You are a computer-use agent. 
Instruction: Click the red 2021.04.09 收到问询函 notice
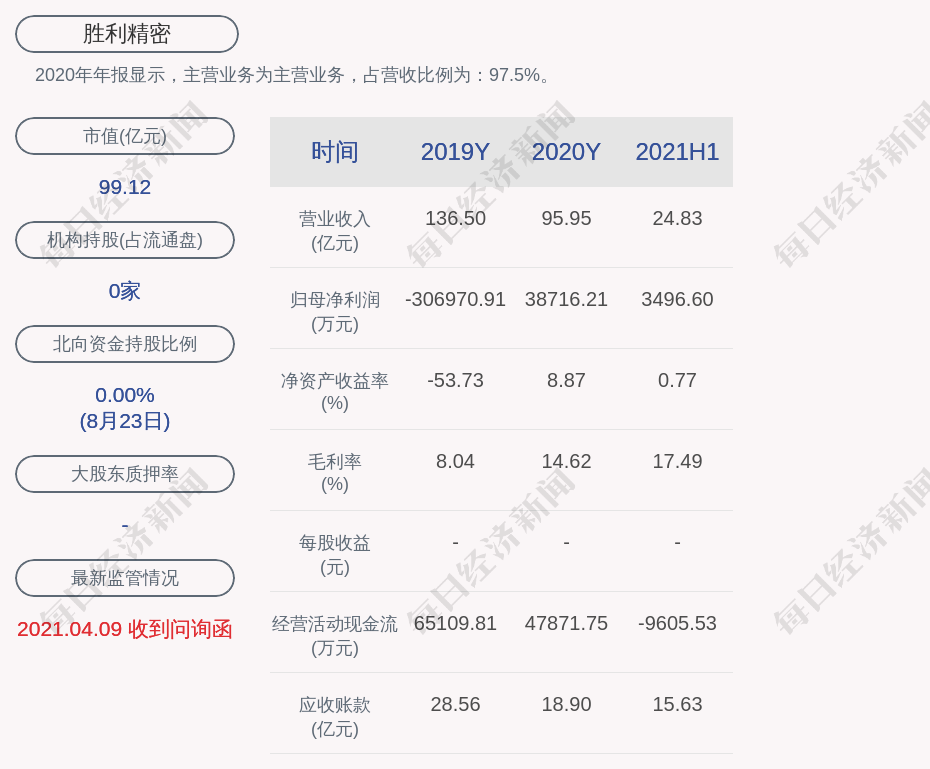click(125, 629)
